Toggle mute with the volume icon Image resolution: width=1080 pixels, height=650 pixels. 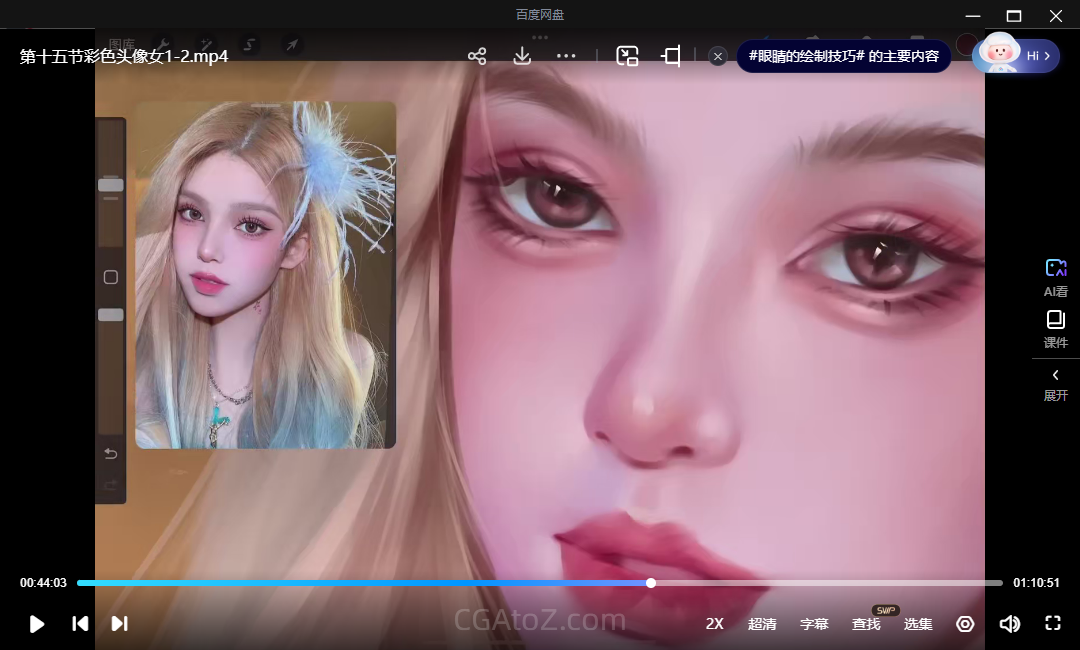coord(1010,624)
